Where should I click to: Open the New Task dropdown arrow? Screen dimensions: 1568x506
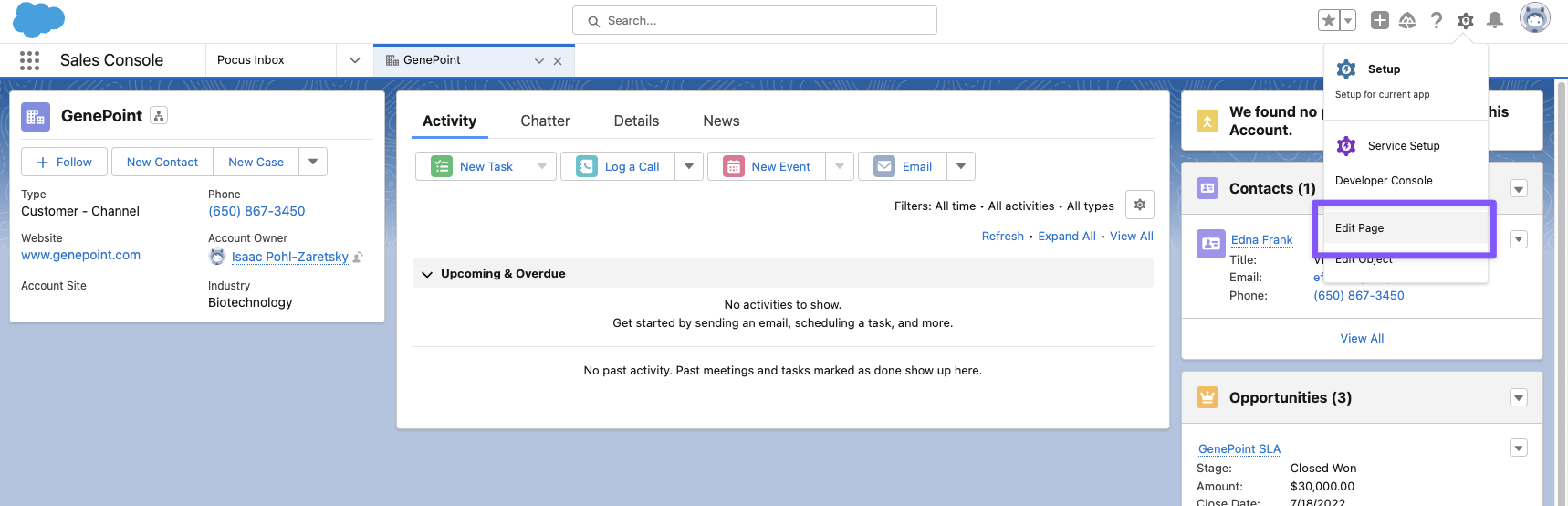tap(542, 166)
